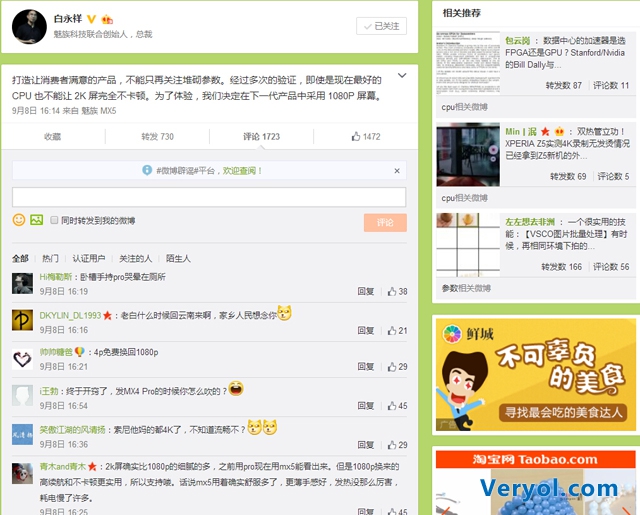Open the XPERIA Z5 video thumbnail
The width and height of the screenshot is (640, 515).
pyautogui.click(x=468, y=155)
